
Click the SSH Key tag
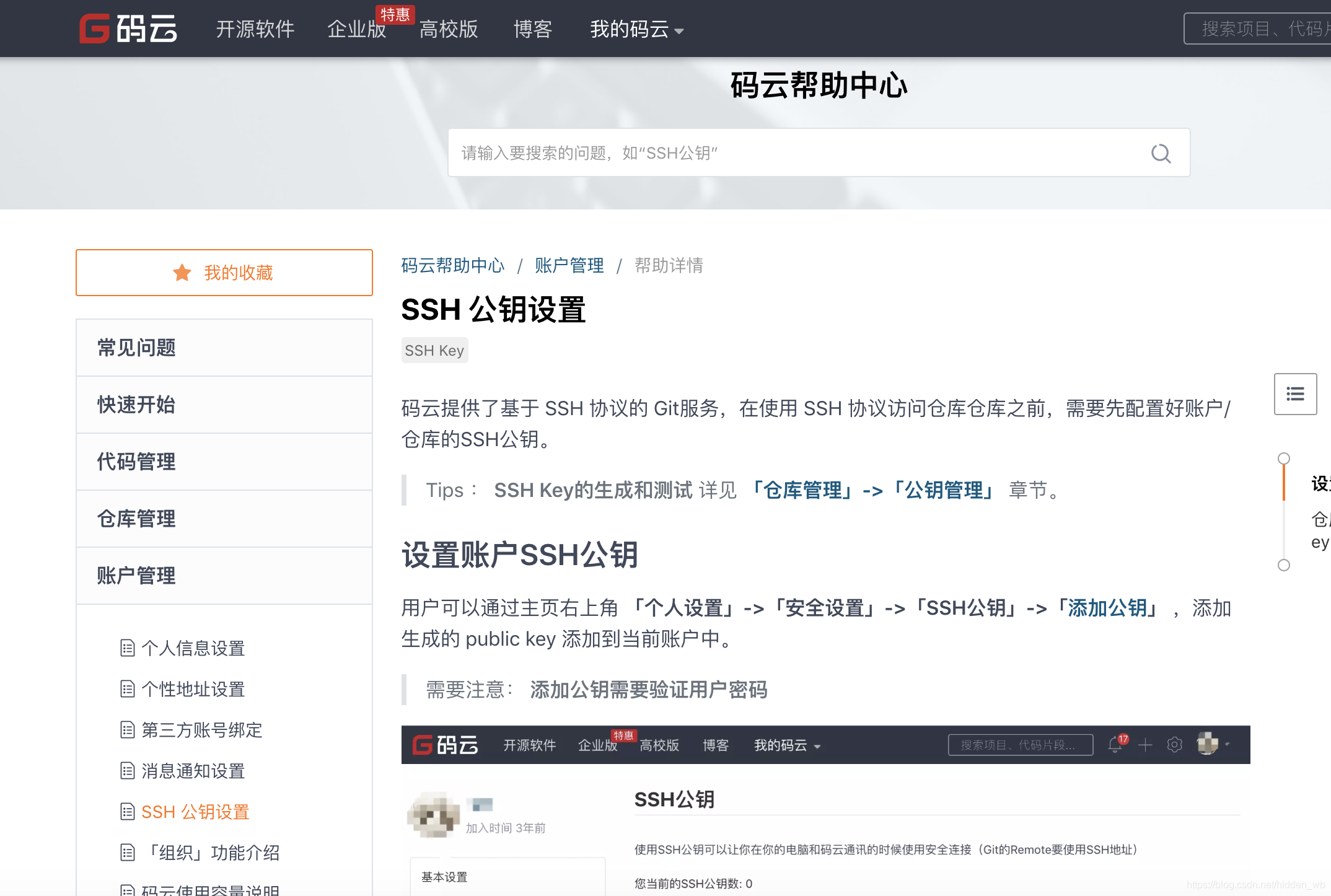point(434,350)
